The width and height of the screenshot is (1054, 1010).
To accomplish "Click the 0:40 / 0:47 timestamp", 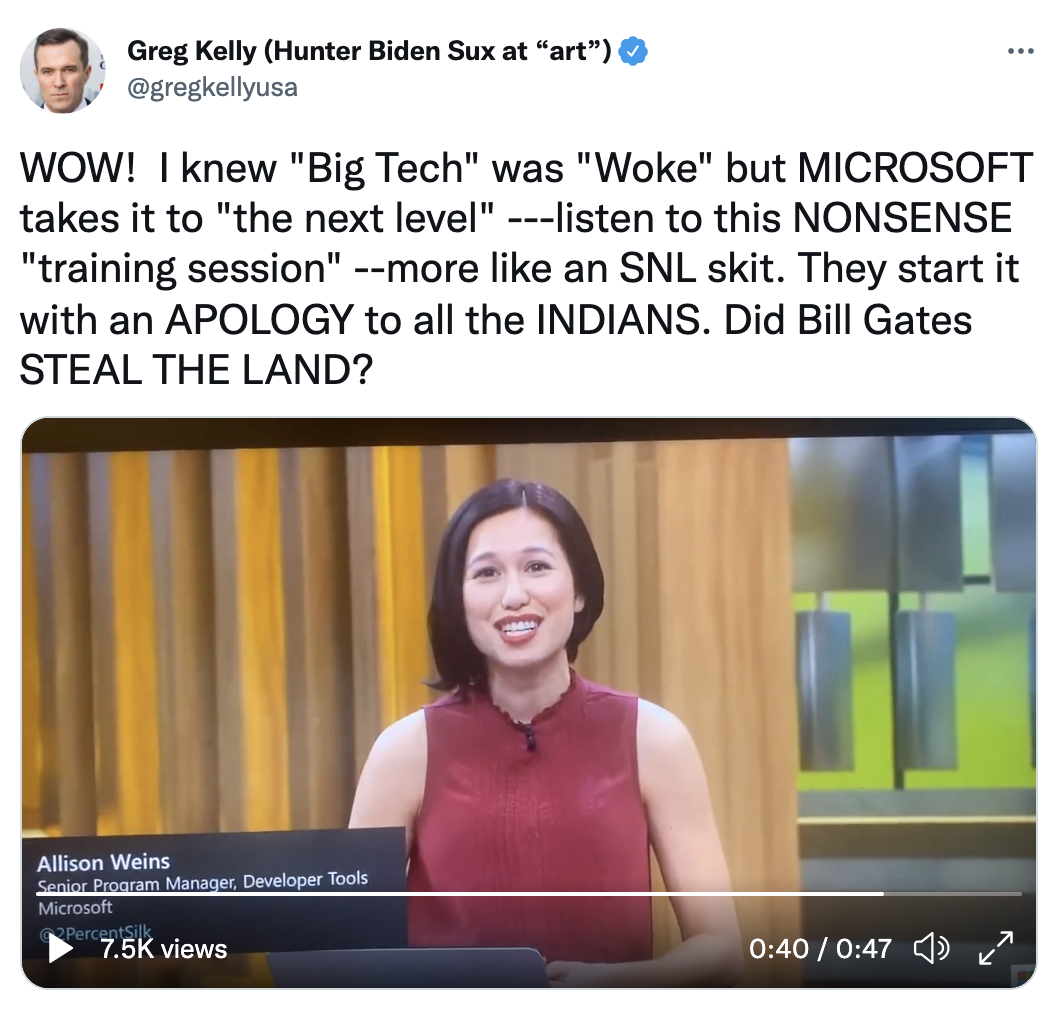I will click(820, 949).
